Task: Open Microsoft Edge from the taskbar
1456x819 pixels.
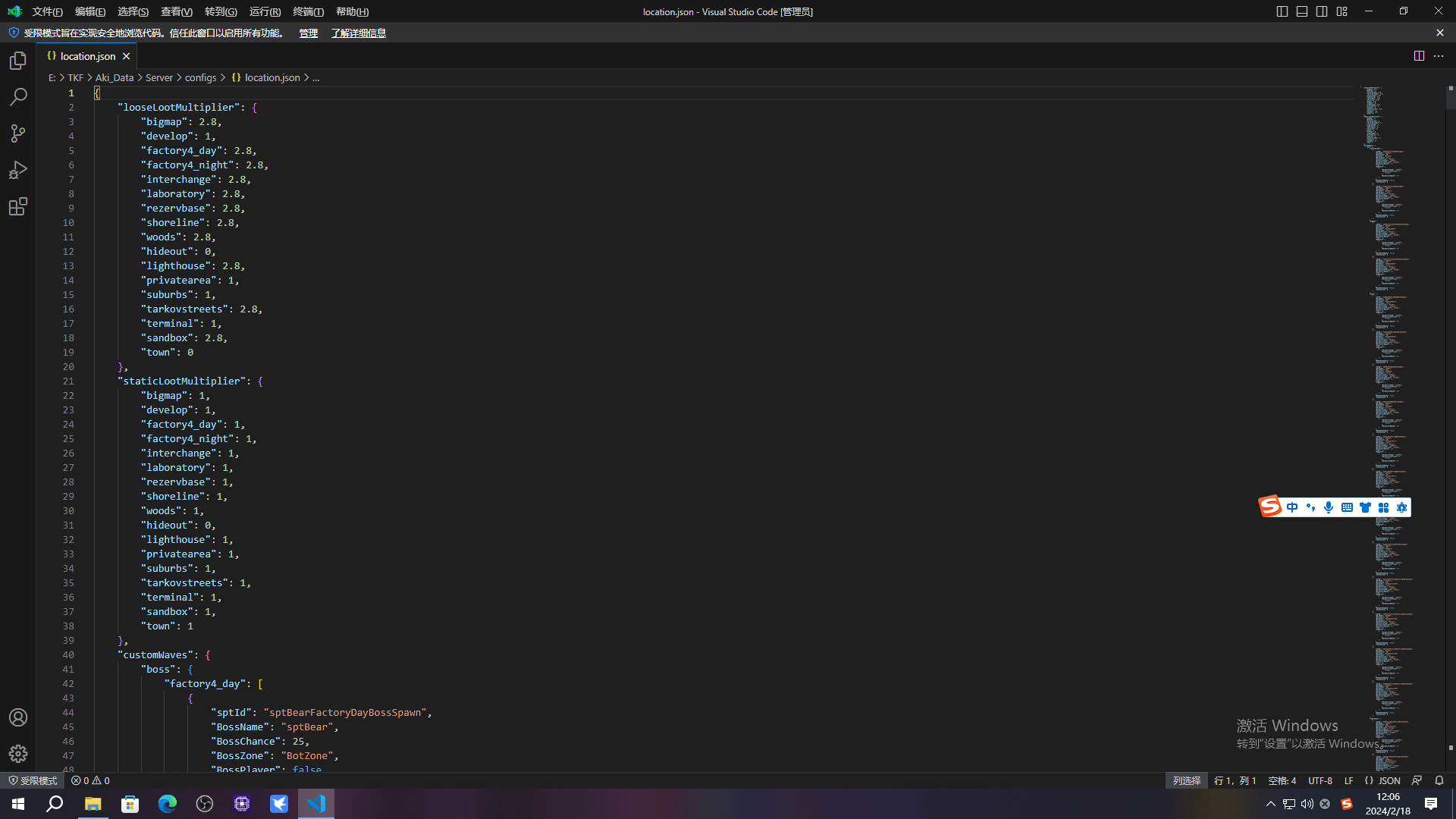Action: [167, 804]
